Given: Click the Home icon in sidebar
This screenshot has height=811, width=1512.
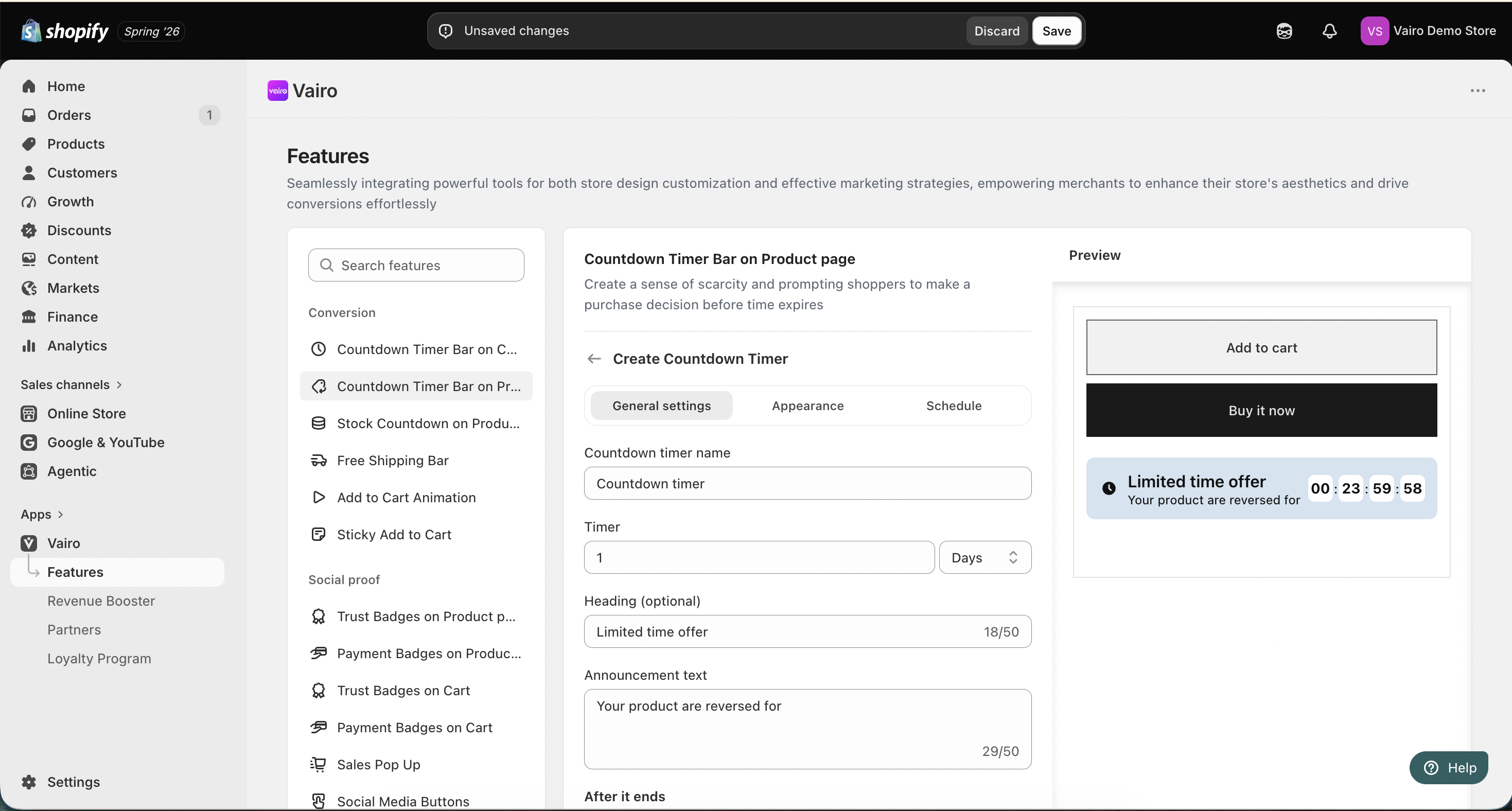Looking at the screenshot, I should click(x=29, y=86).
